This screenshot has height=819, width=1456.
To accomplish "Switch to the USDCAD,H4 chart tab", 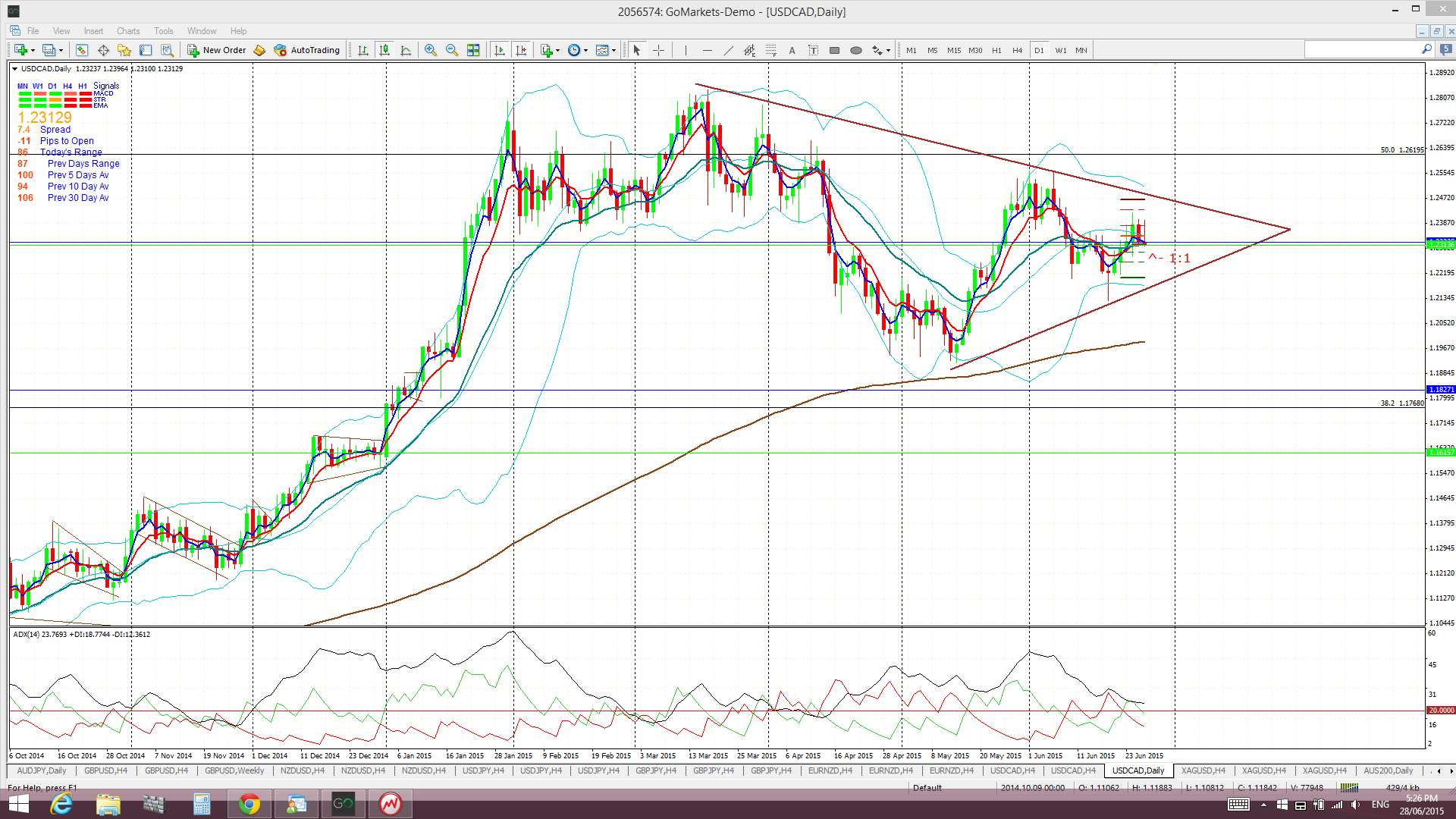I will (1012, 770).
